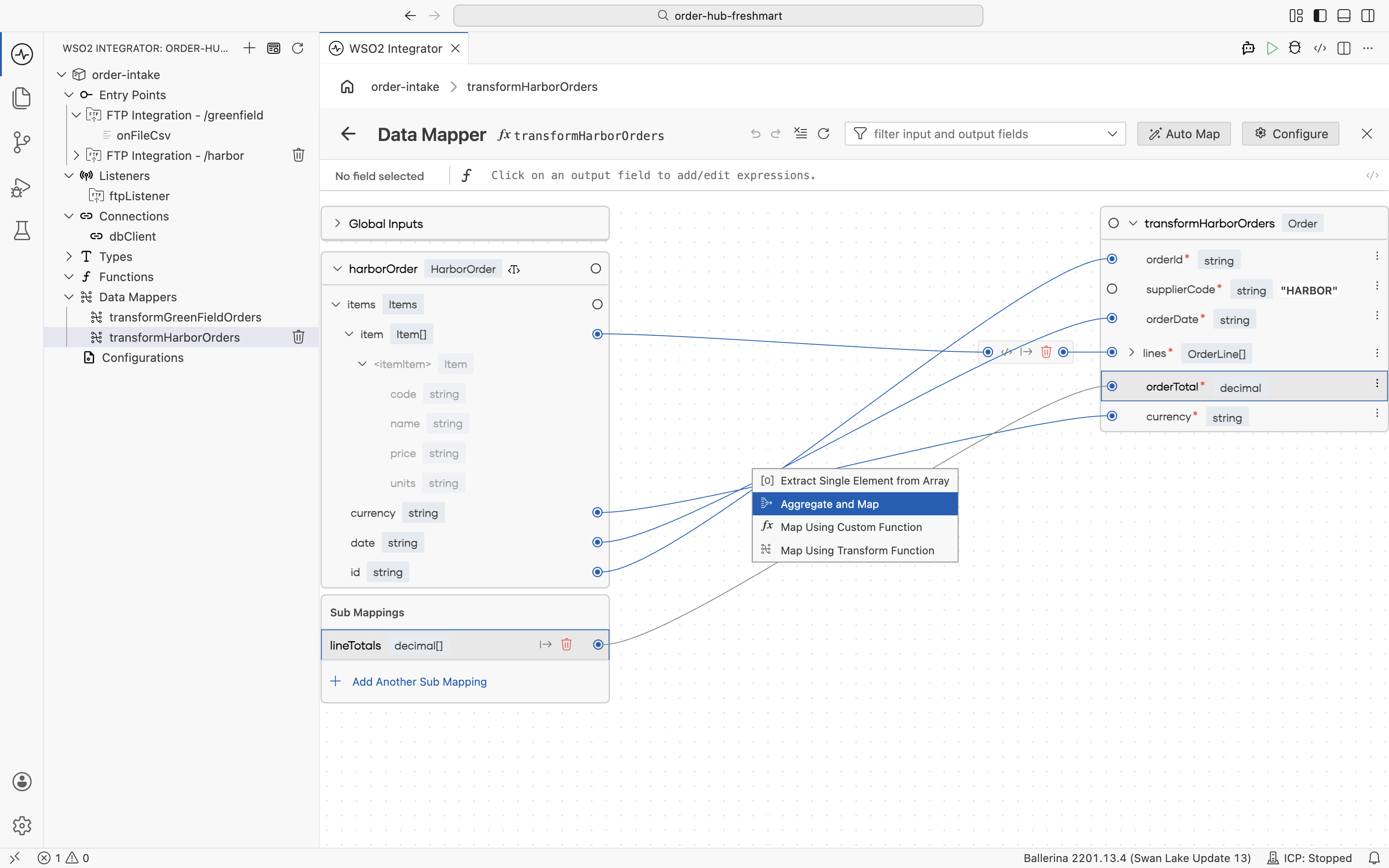Click the home icon in breadcrumb
Viewport: 1389px width, 868px height.
tap(347, 87)
